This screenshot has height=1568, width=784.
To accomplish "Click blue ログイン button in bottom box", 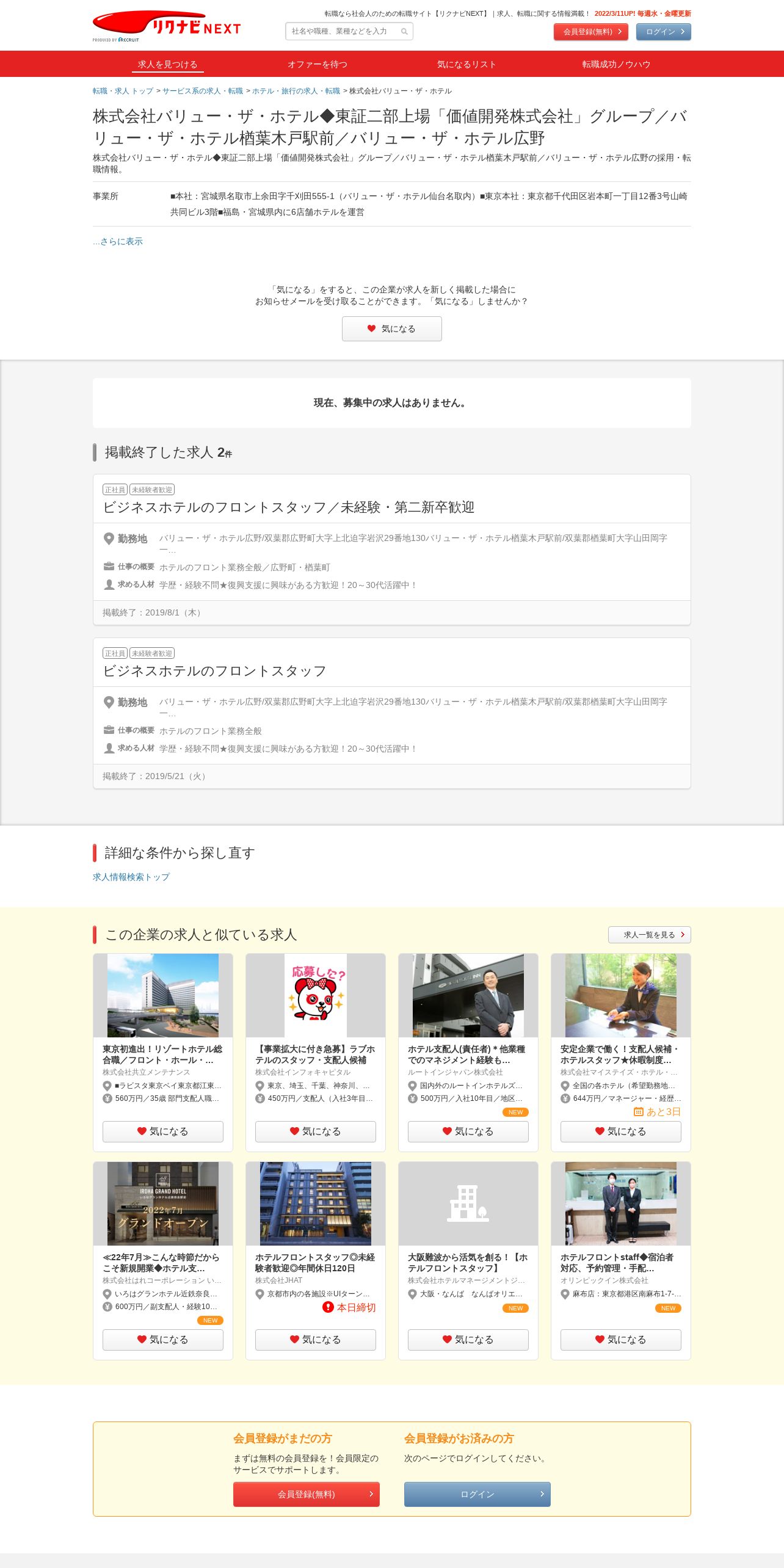I will [477, 1494].
